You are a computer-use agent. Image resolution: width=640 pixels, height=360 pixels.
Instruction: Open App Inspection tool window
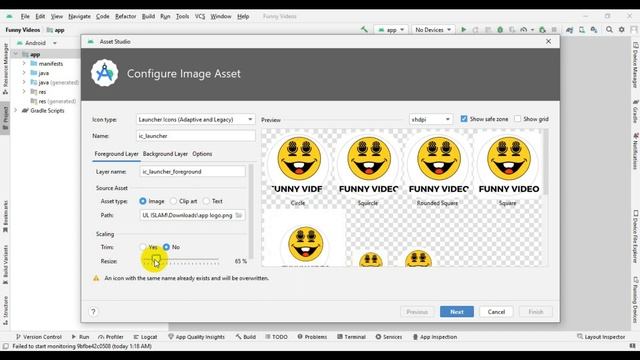pos(435,337)
